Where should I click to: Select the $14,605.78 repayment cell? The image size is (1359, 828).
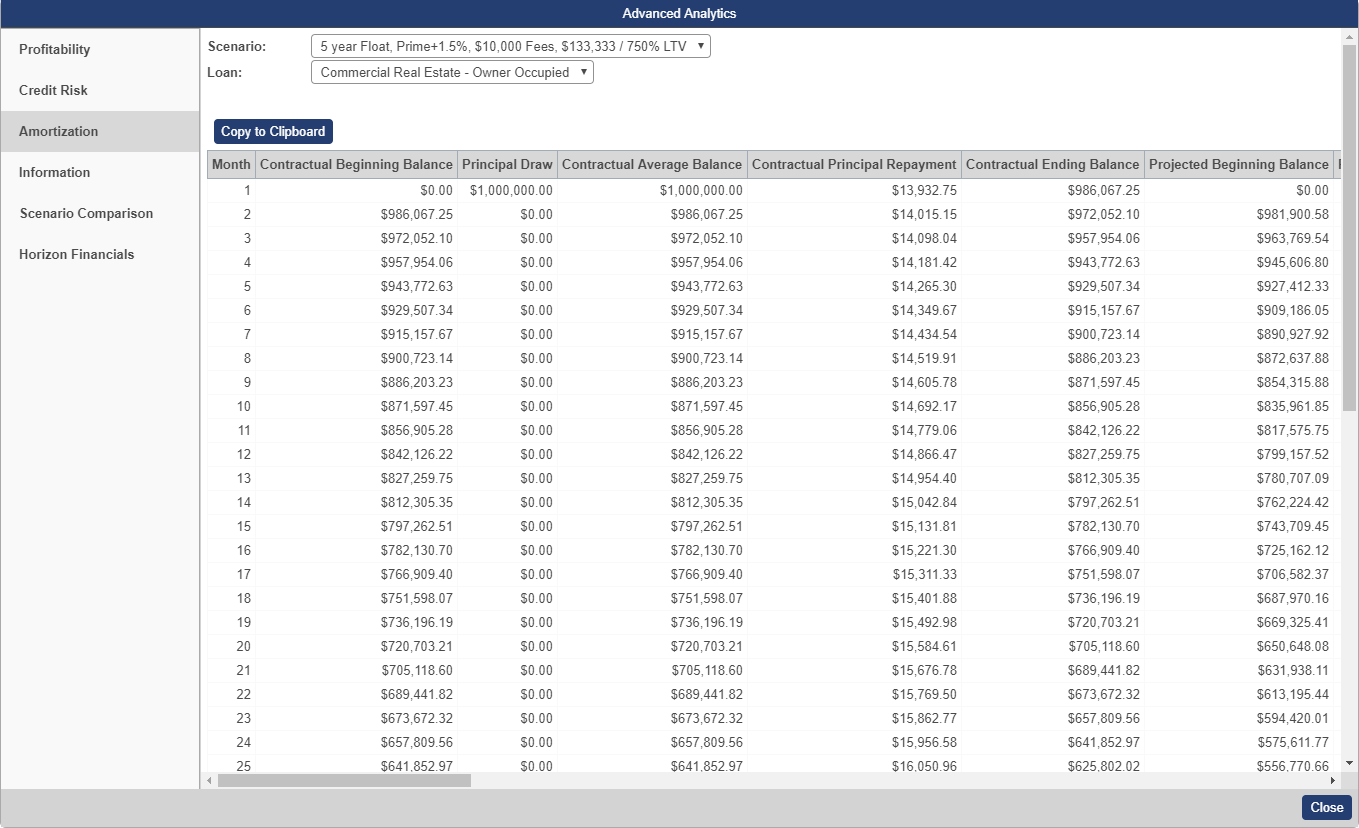click(854, 382)
